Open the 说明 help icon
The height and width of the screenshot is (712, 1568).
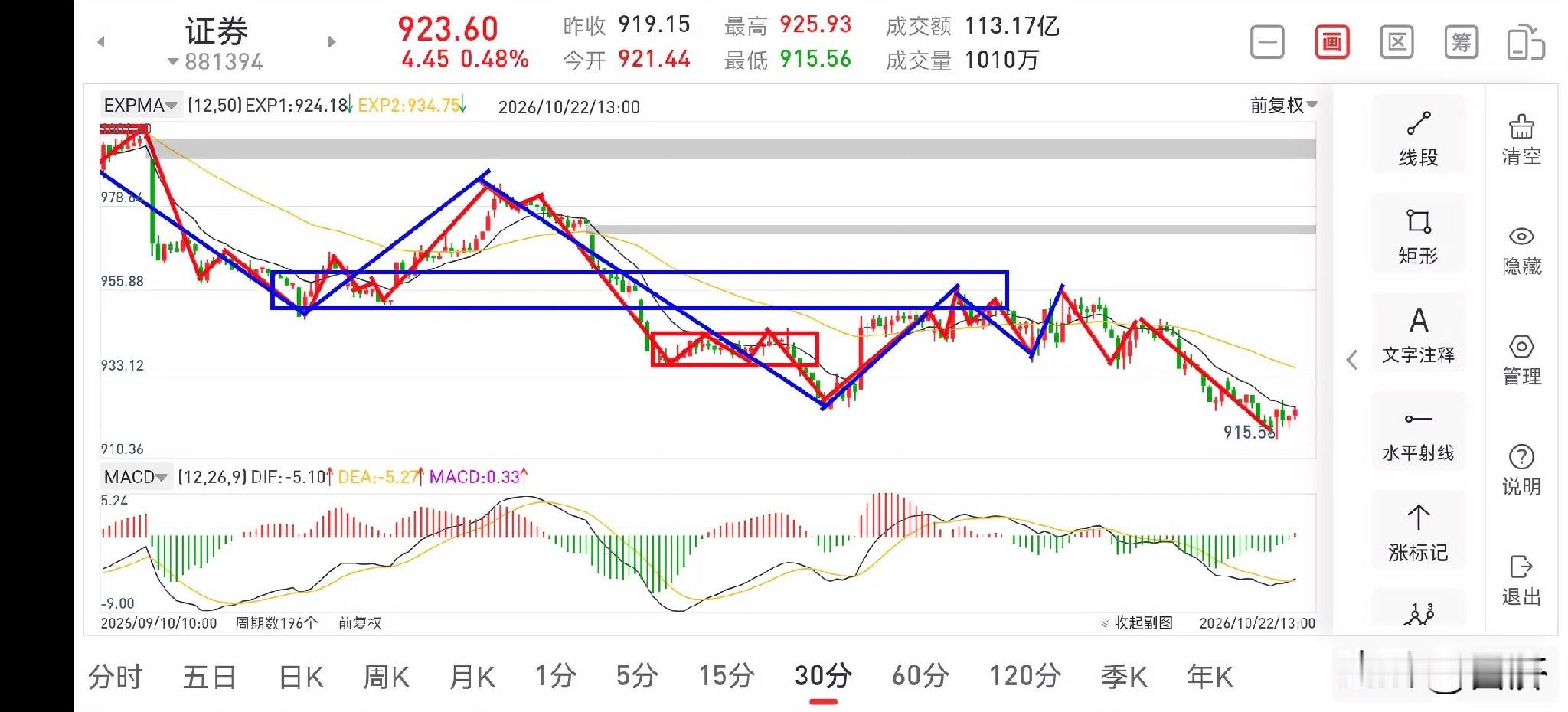pyautogui.click(x=1521, y=469)
